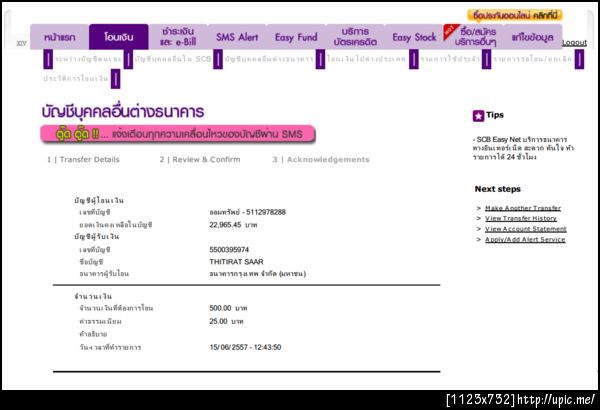Open the หน้าแรก home tab

click(60, 37)
